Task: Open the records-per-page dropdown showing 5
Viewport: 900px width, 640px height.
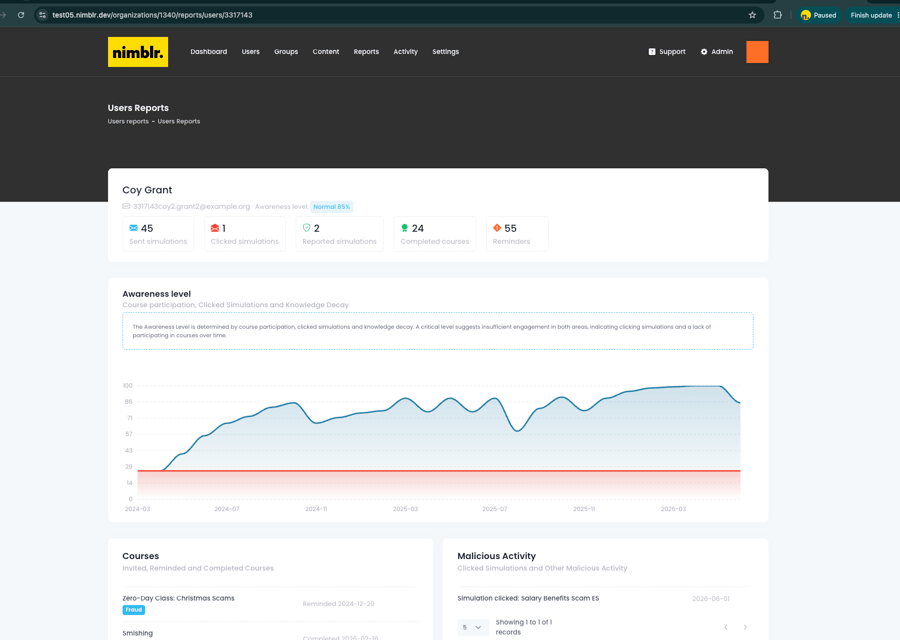Action: click(473, 627)
